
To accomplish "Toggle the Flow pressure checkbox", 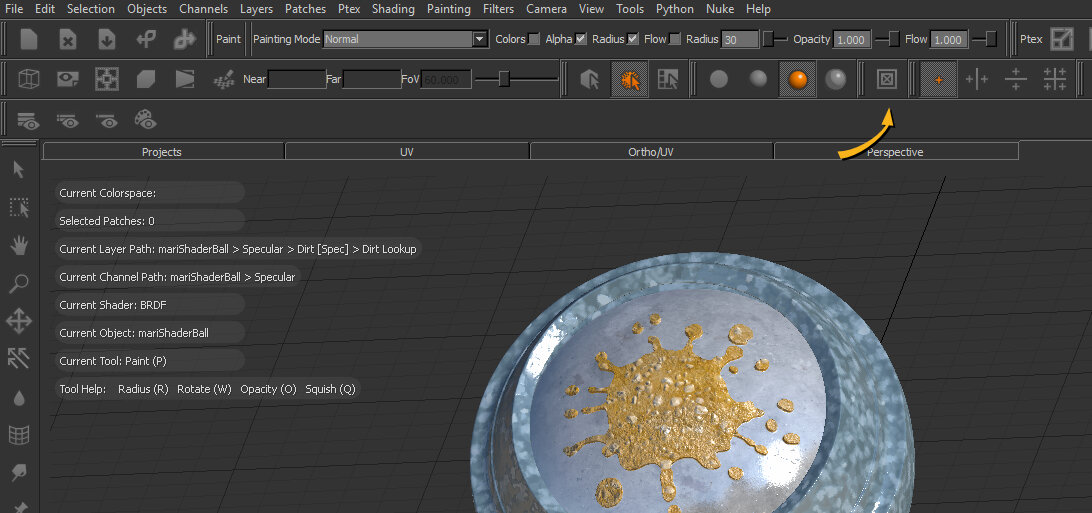I will click(x=675, y=39).
